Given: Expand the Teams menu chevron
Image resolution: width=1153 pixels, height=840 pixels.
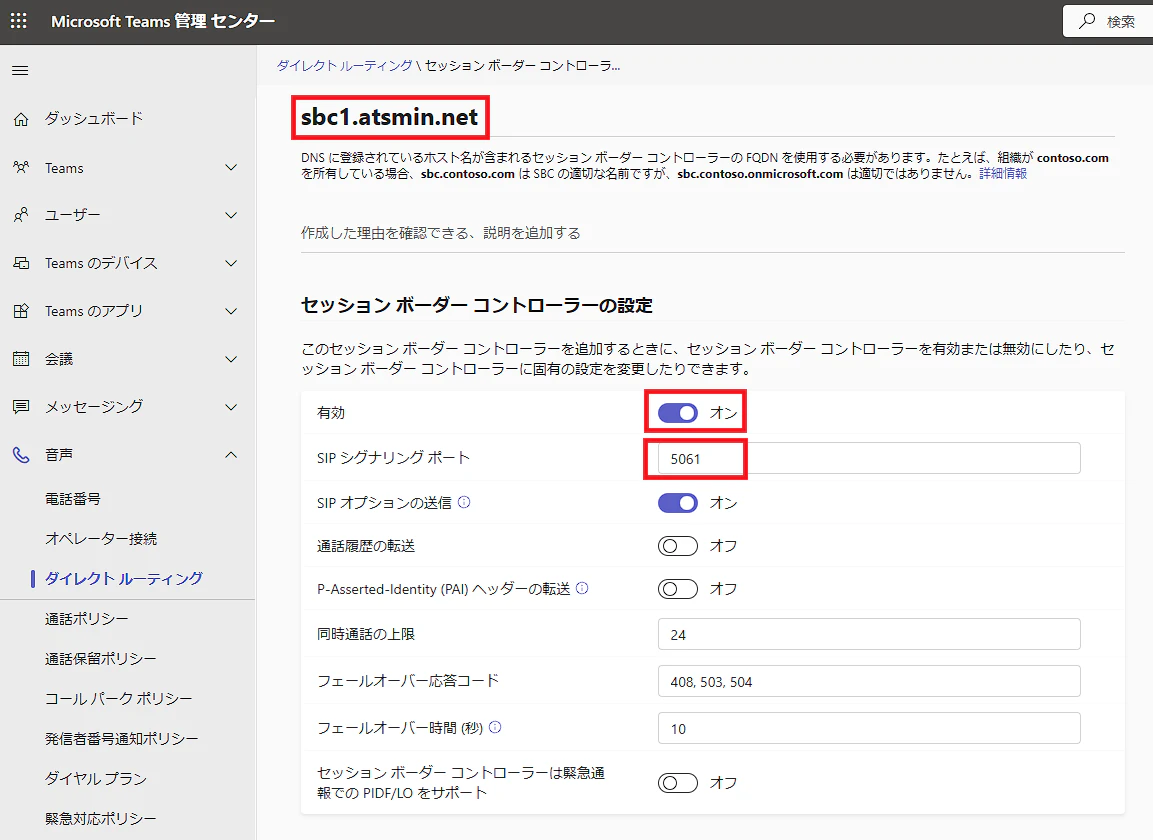Looking at the screenshot, I should click(231, 168).
